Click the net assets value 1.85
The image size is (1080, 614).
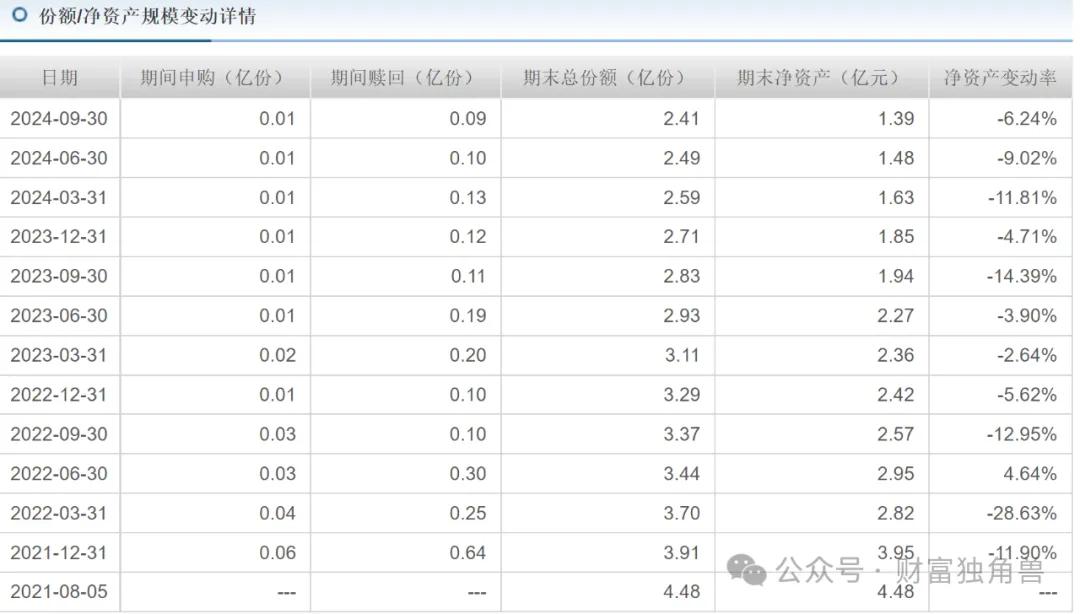point(896,236)
